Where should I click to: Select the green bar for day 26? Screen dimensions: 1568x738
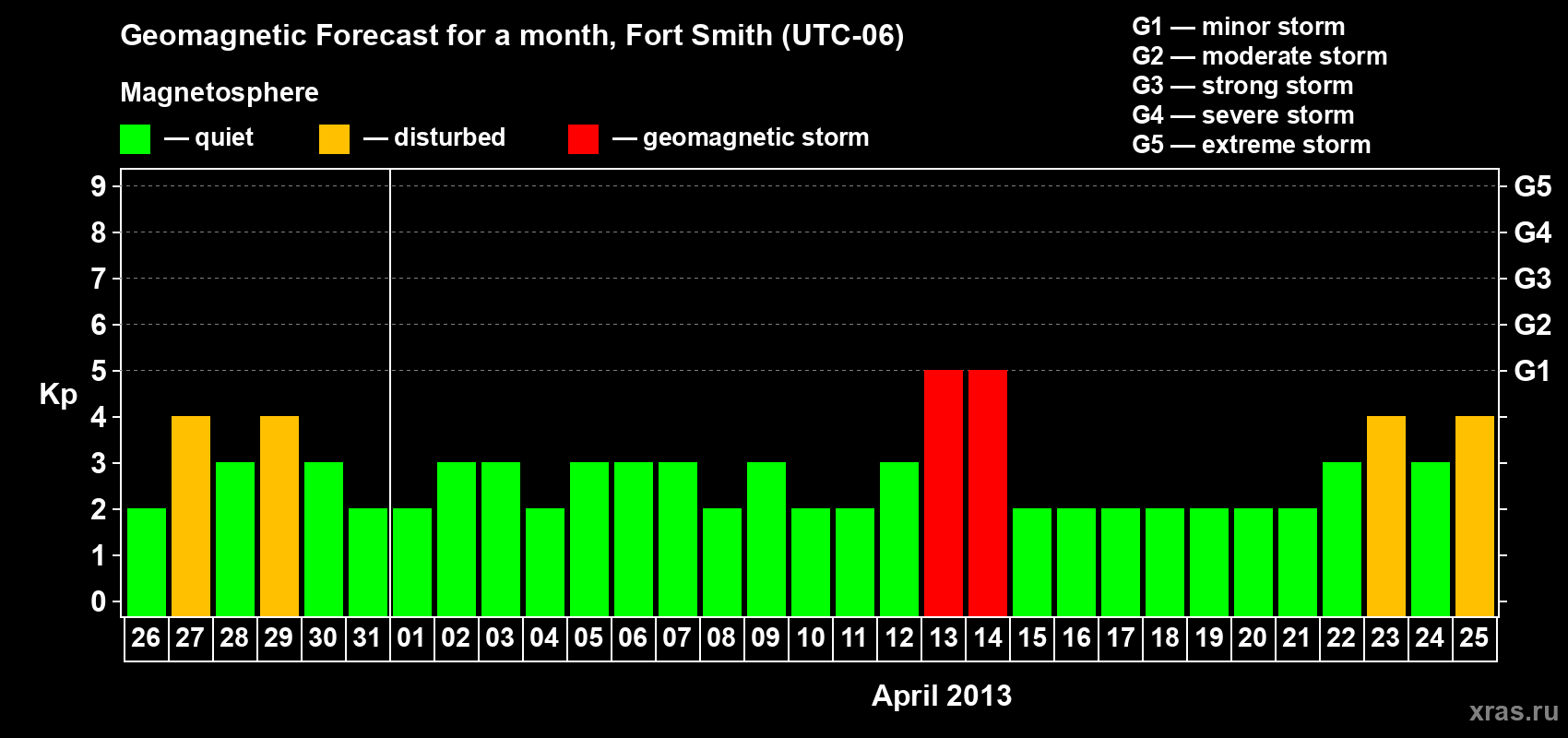(147, 562)
